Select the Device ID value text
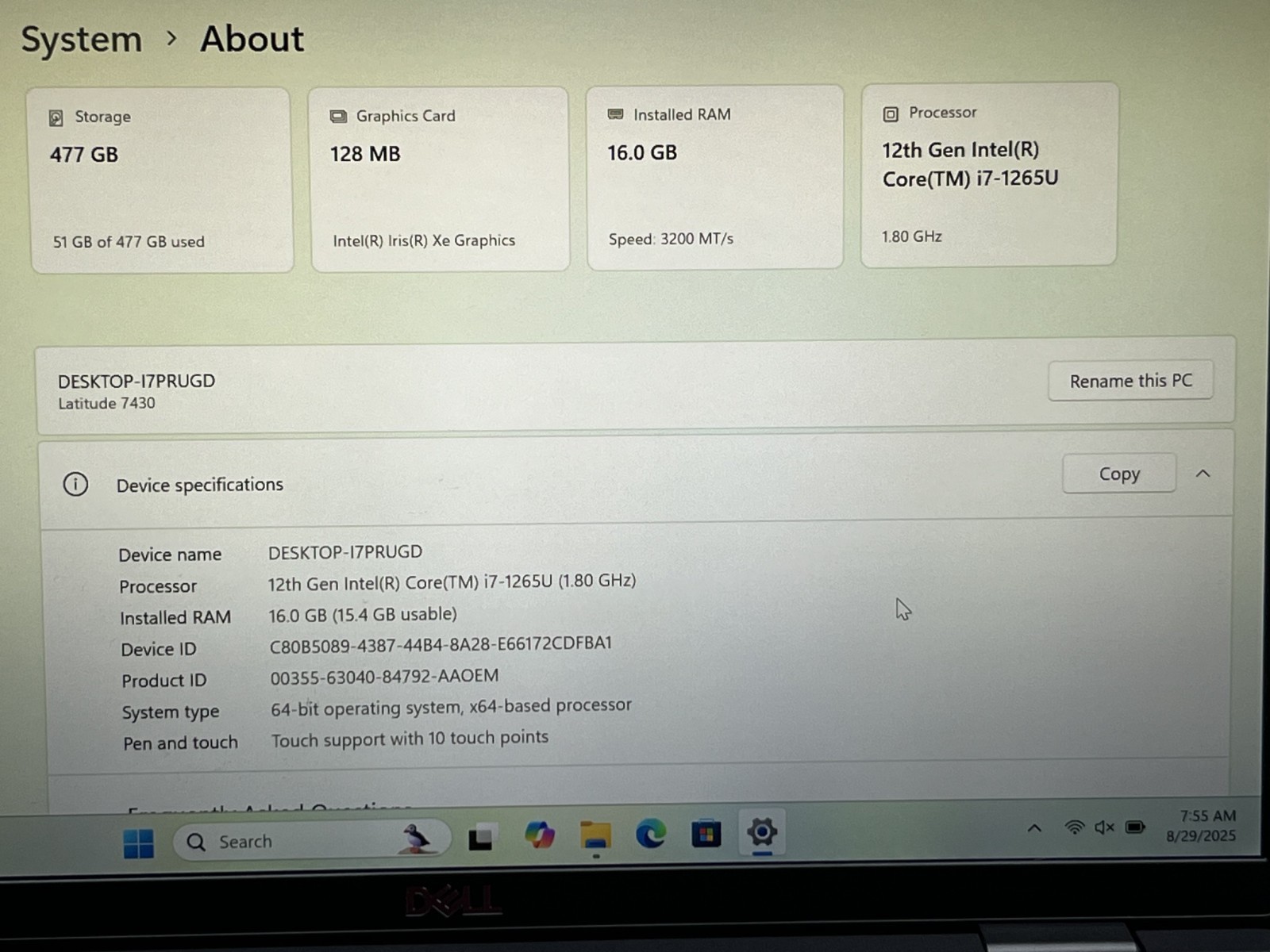 tap(441, 644)
